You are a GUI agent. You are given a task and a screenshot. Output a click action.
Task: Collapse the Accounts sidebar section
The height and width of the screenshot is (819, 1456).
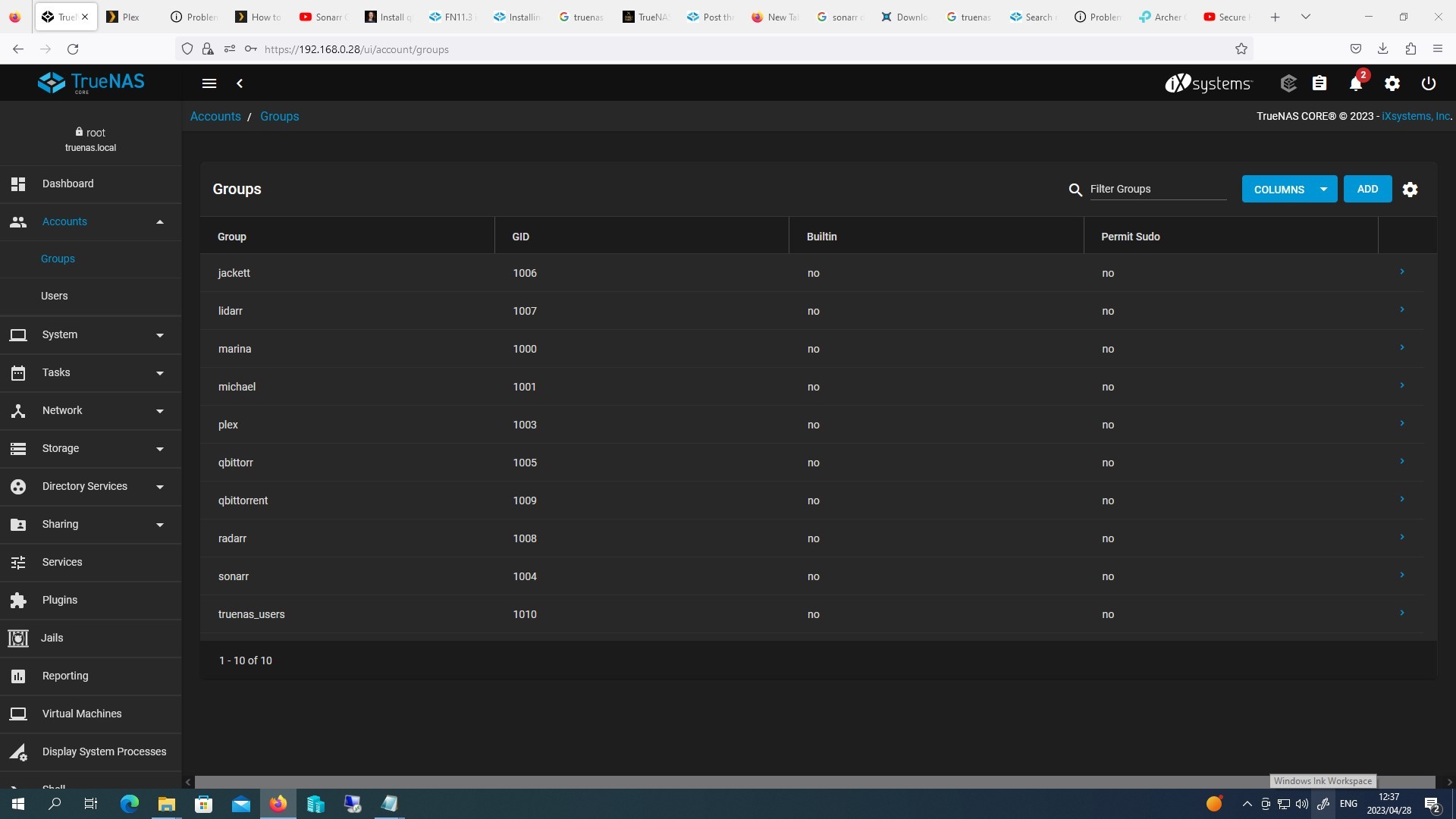[90, 221]
